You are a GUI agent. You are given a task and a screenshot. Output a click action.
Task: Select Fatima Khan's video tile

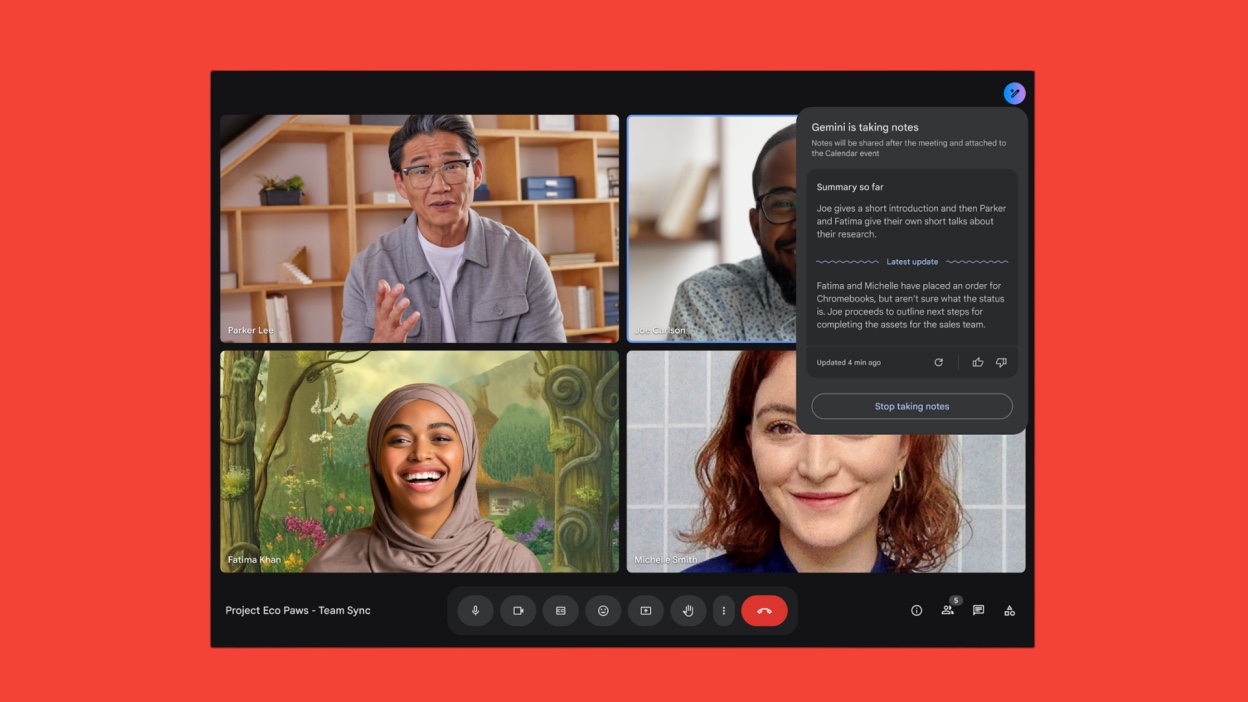[419, 461]
